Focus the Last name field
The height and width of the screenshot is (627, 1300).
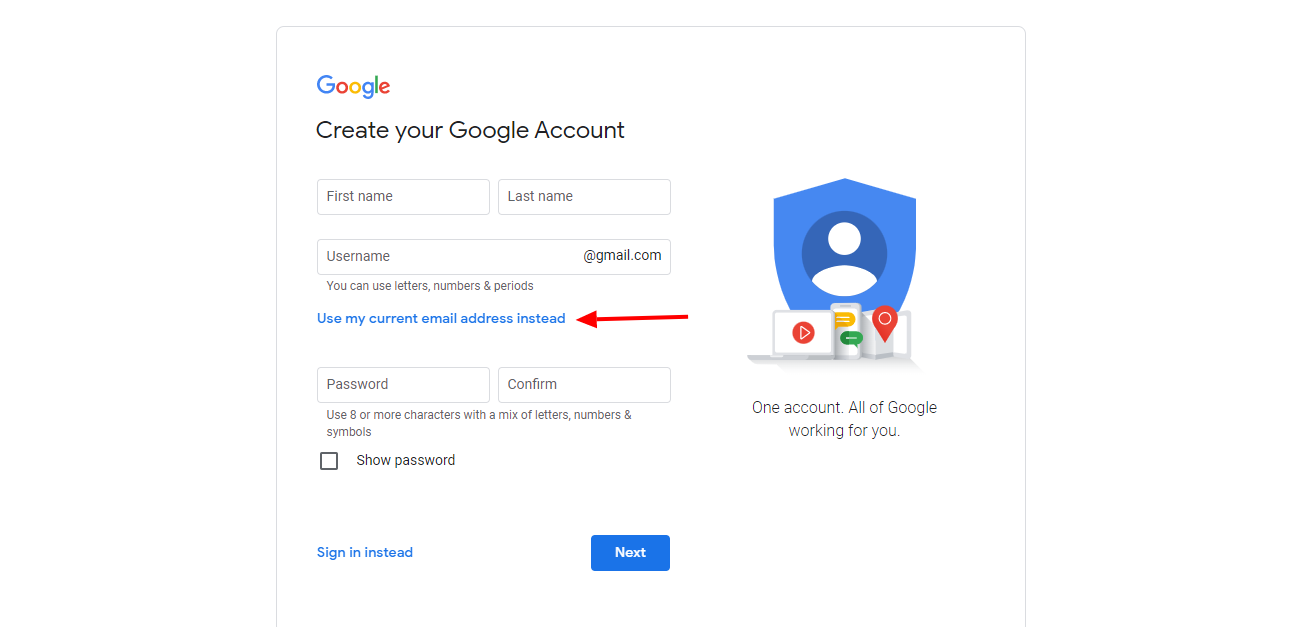tap(584, 197)
